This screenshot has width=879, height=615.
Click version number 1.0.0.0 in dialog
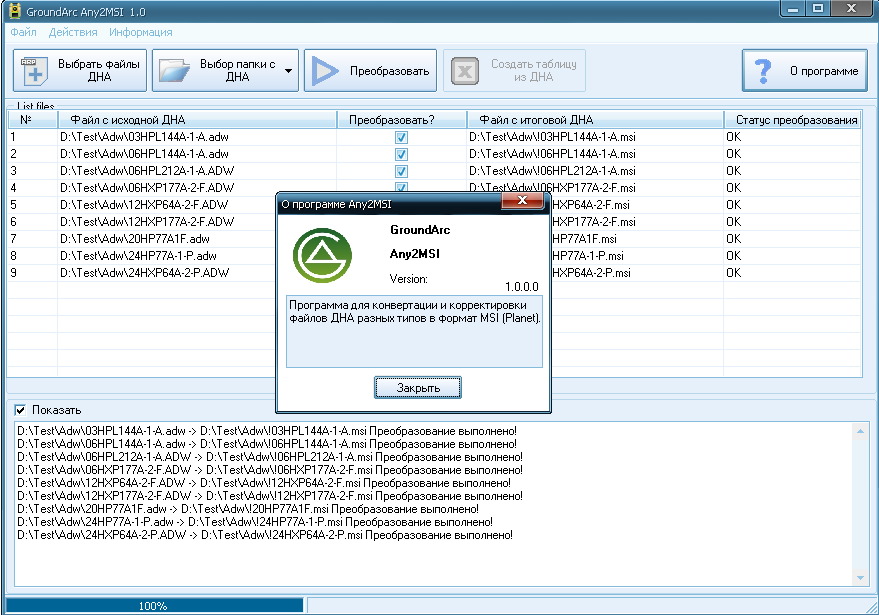point(521,287)
